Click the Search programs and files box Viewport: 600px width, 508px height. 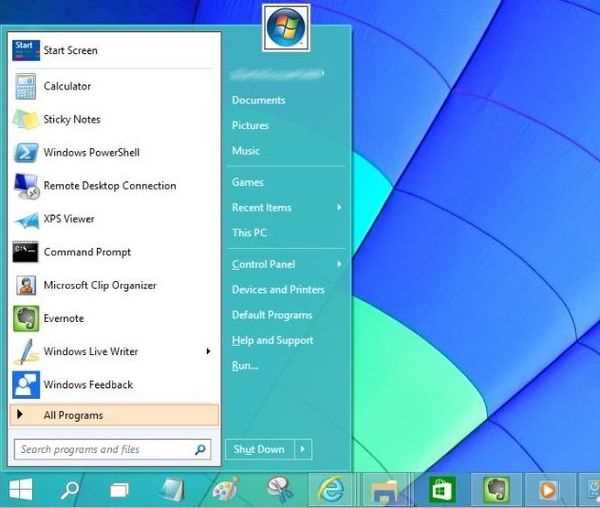[x=105, y=450]
